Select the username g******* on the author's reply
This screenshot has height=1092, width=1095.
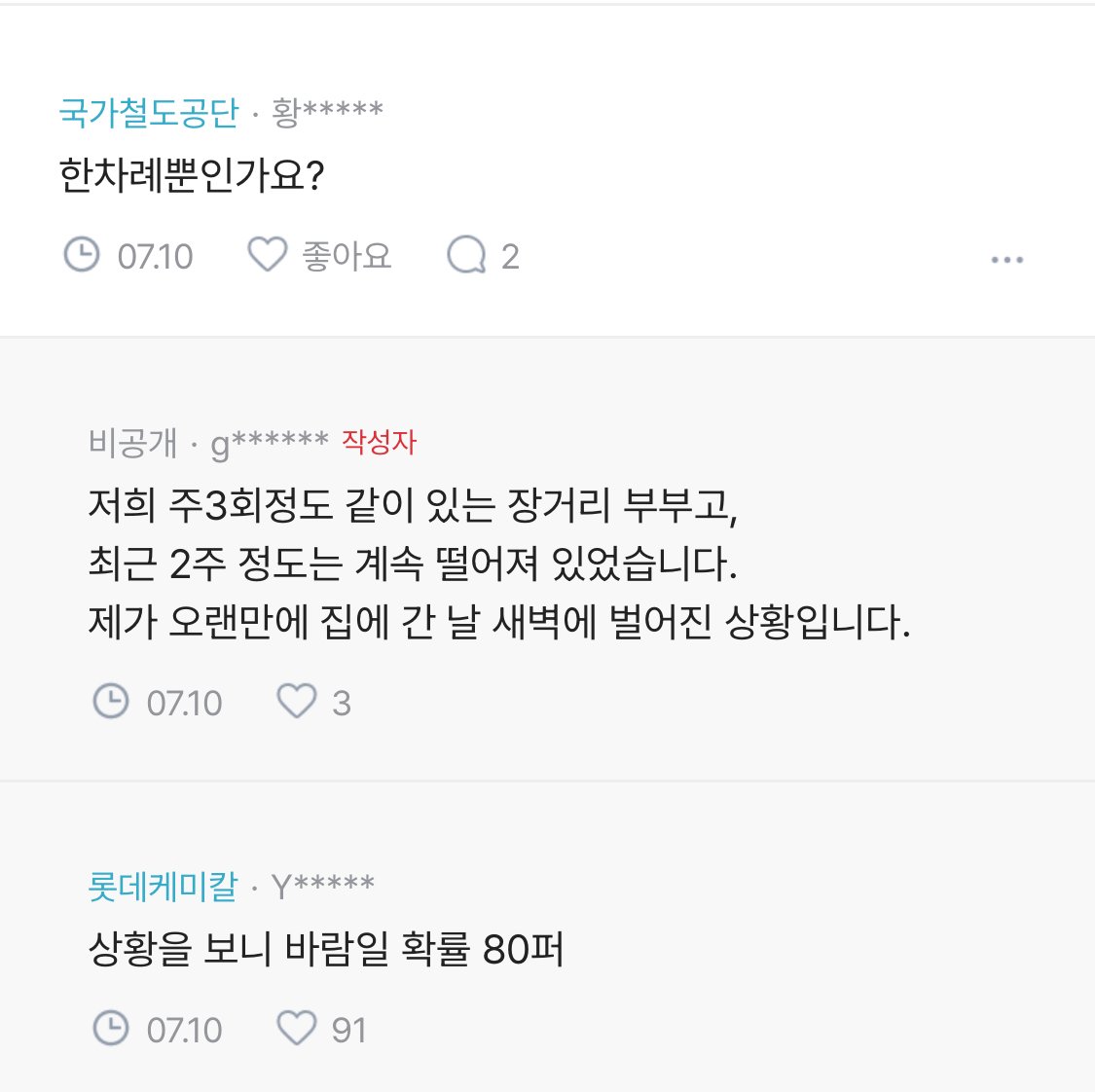[x=270, y=444]
